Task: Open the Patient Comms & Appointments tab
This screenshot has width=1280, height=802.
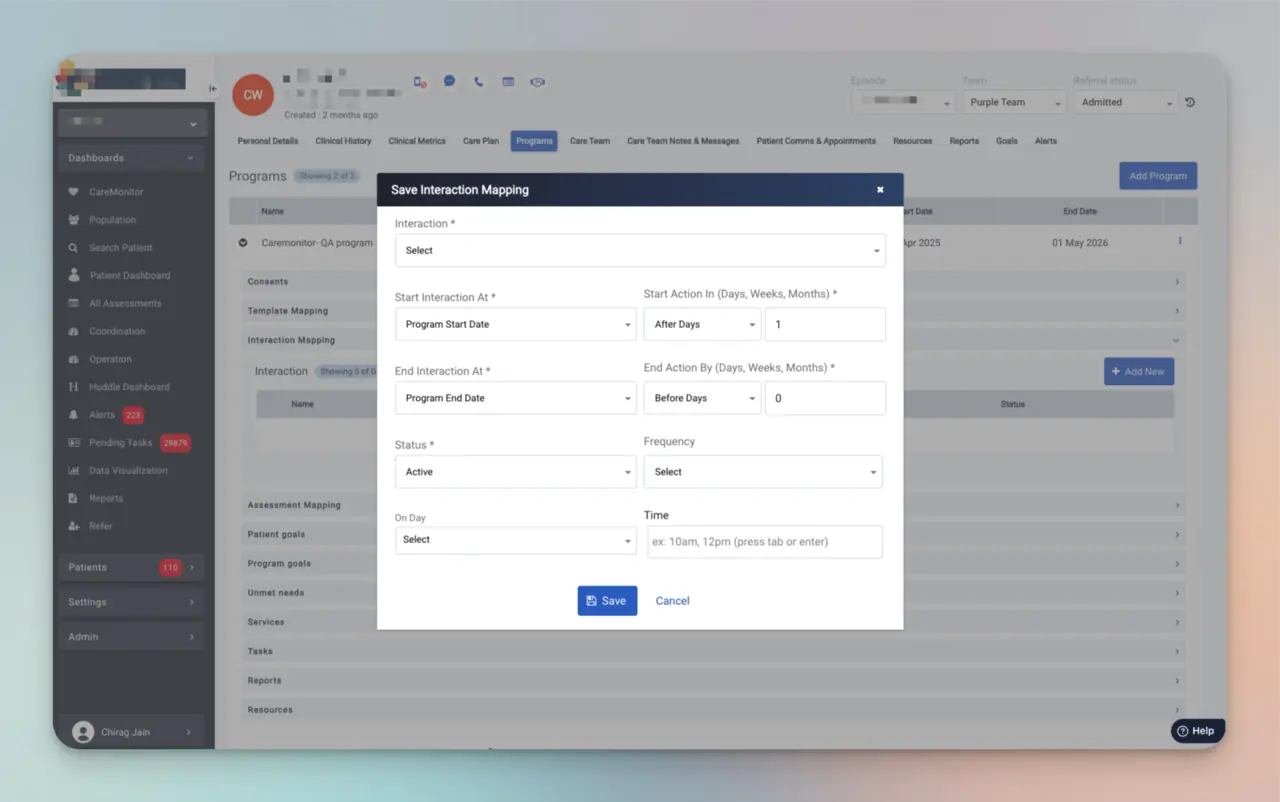Action: pos(816,141)
